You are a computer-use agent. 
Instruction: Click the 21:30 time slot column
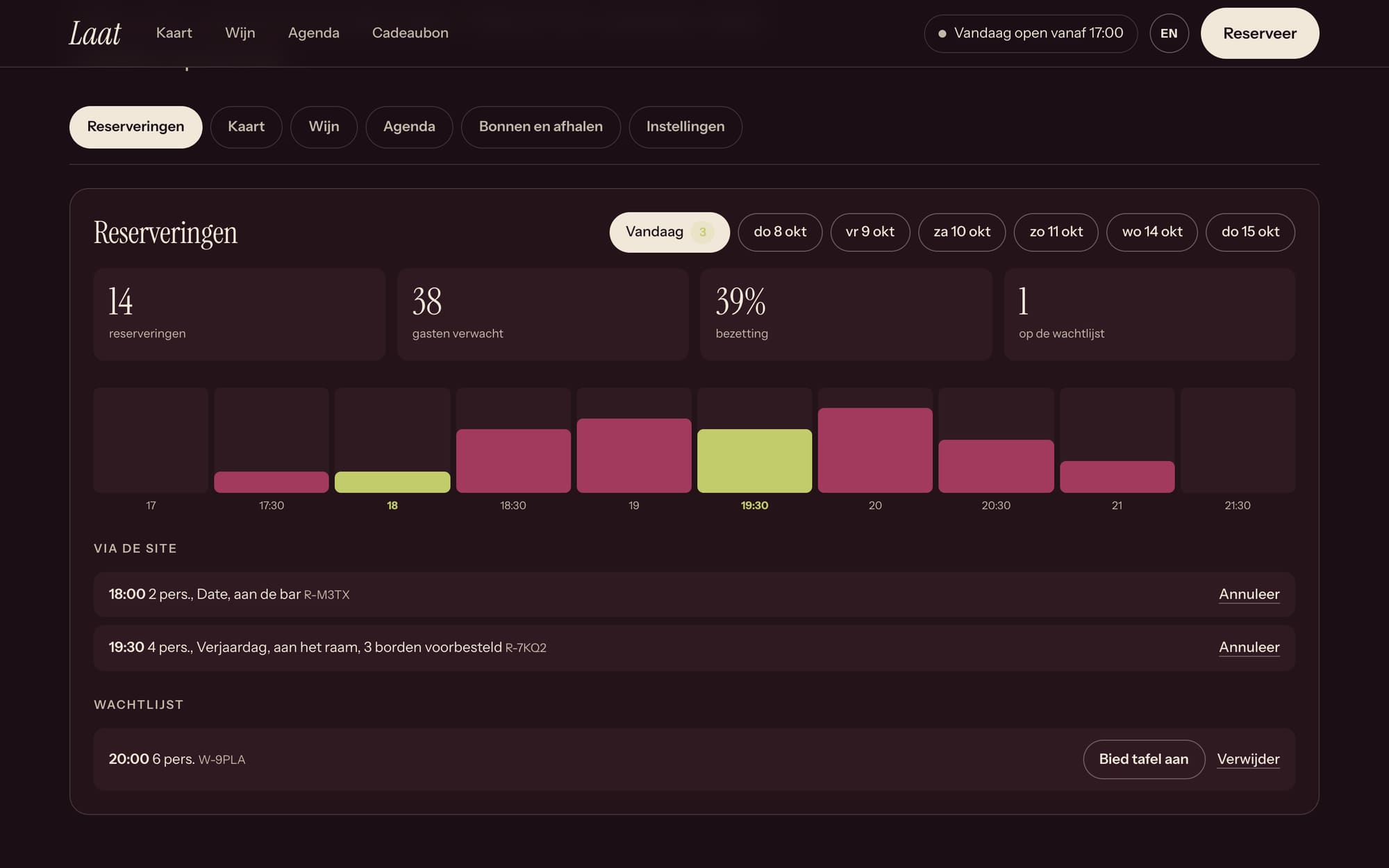click(x=1238, y=440)
